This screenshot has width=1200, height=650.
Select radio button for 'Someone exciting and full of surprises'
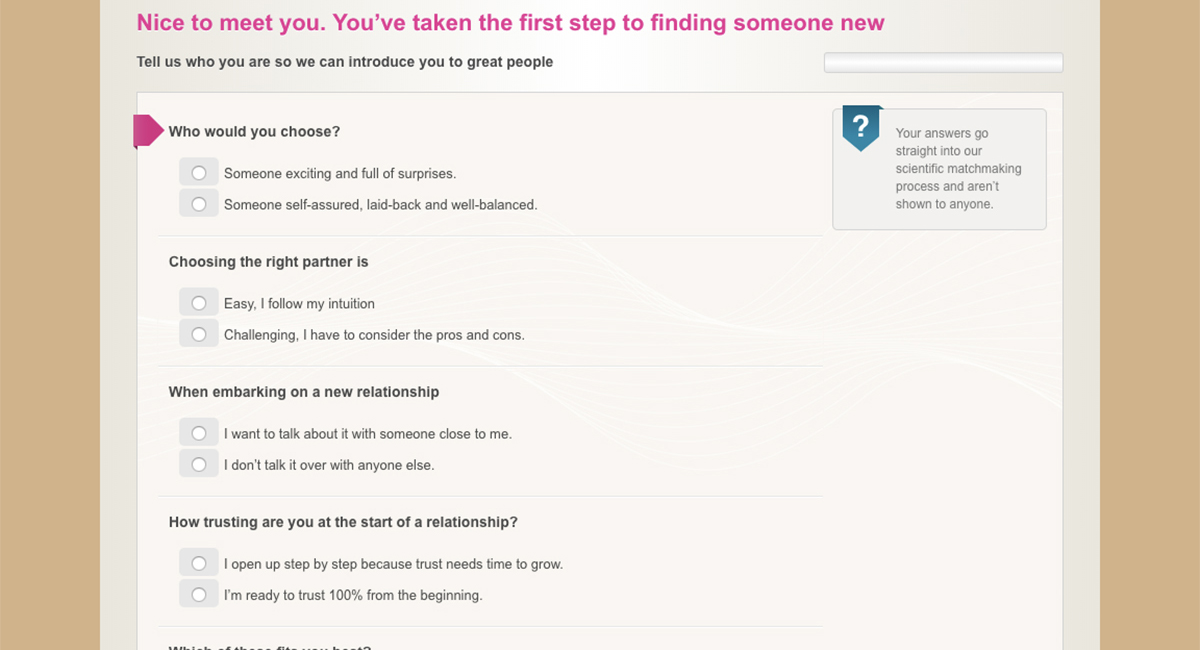(x=199, y=173)
